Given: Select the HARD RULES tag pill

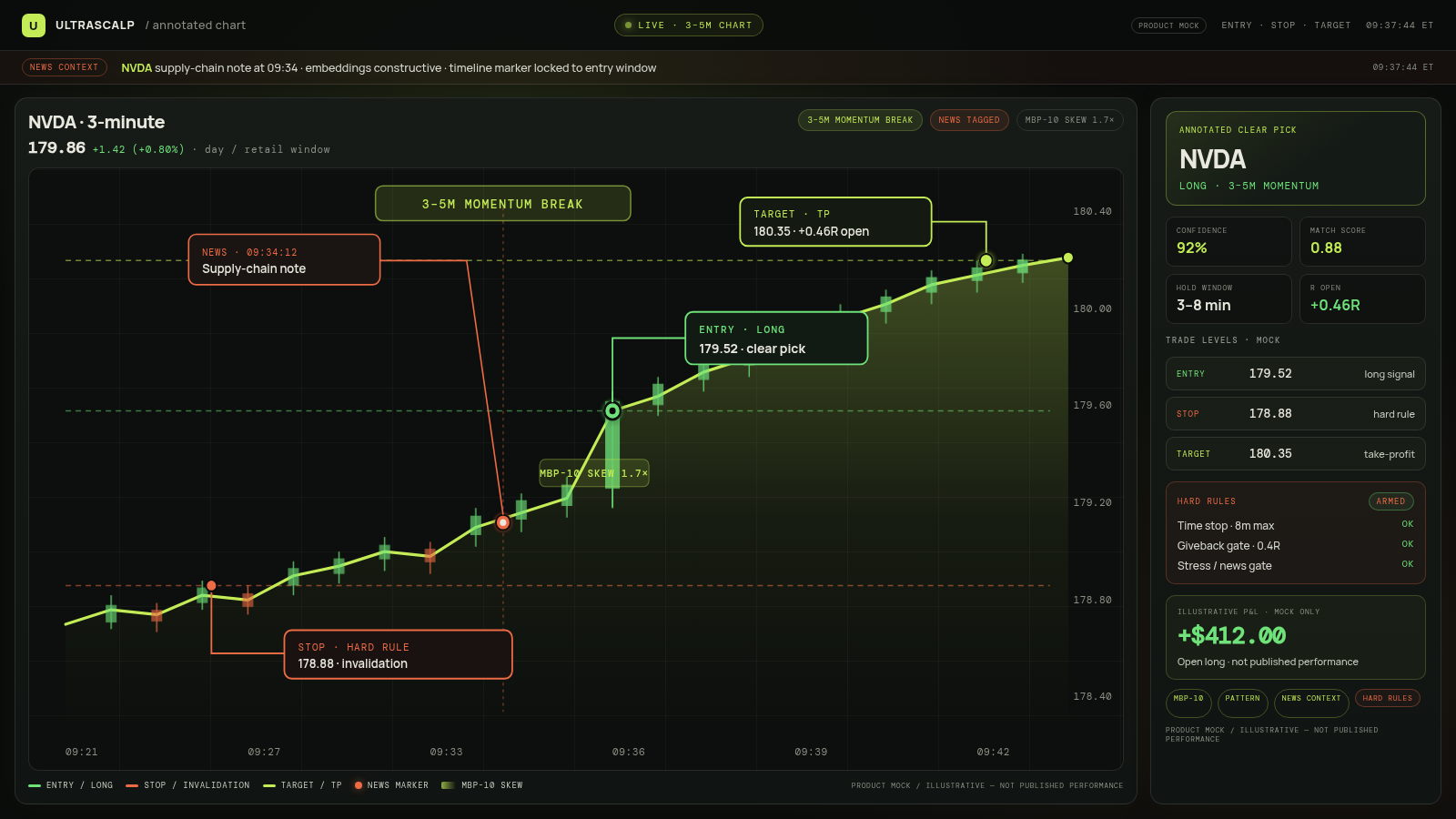Looking at the screenshot, I should [1388, 698].
